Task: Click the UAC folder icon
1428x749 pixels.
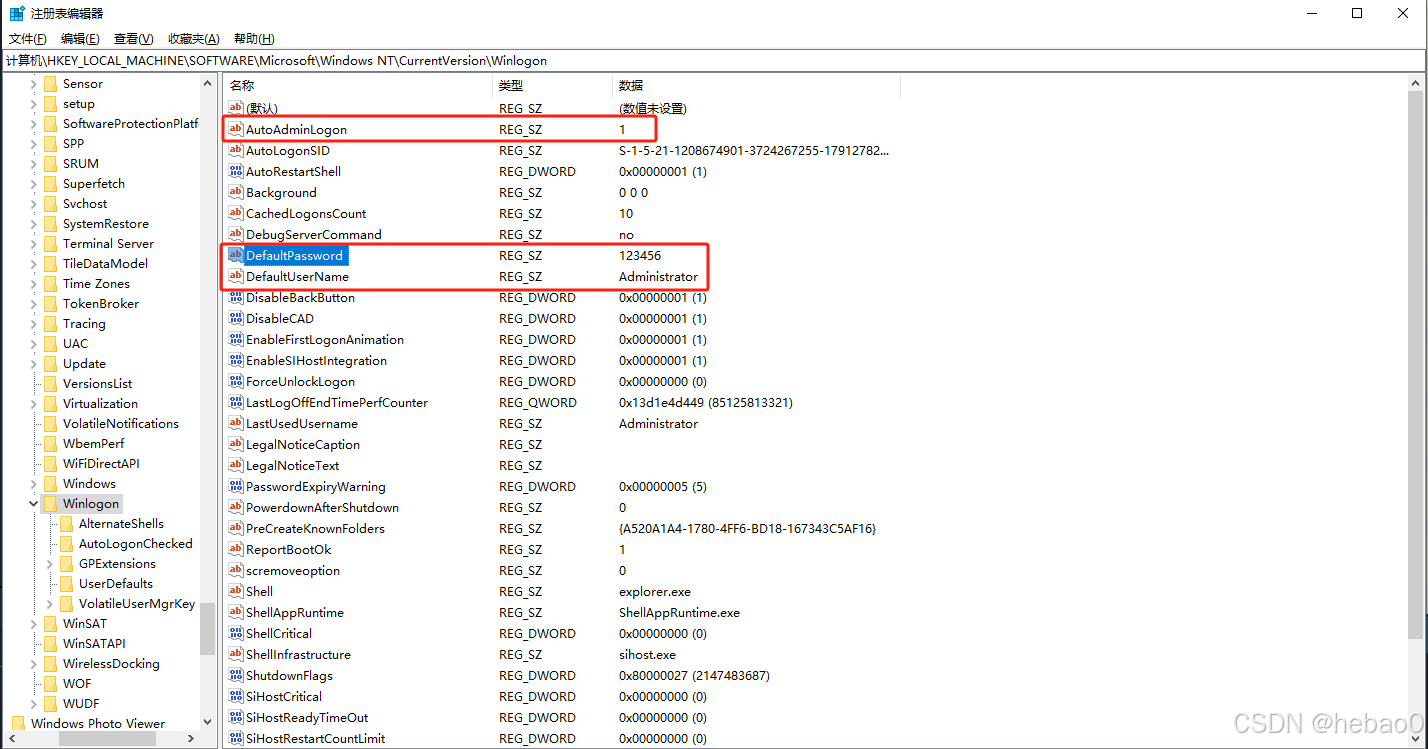Action: click(x=50, y=343)
